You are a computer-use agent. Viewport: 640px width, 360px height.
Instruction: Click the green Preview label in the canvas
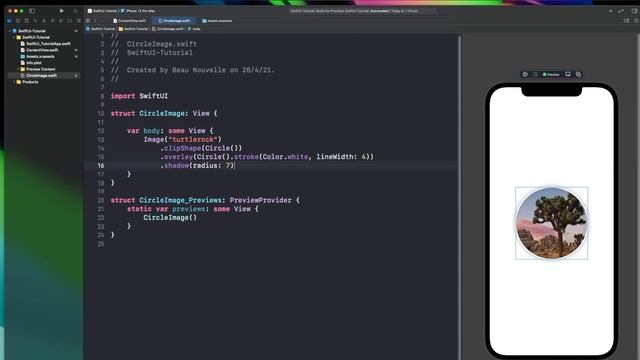click(x=551, y=74)
